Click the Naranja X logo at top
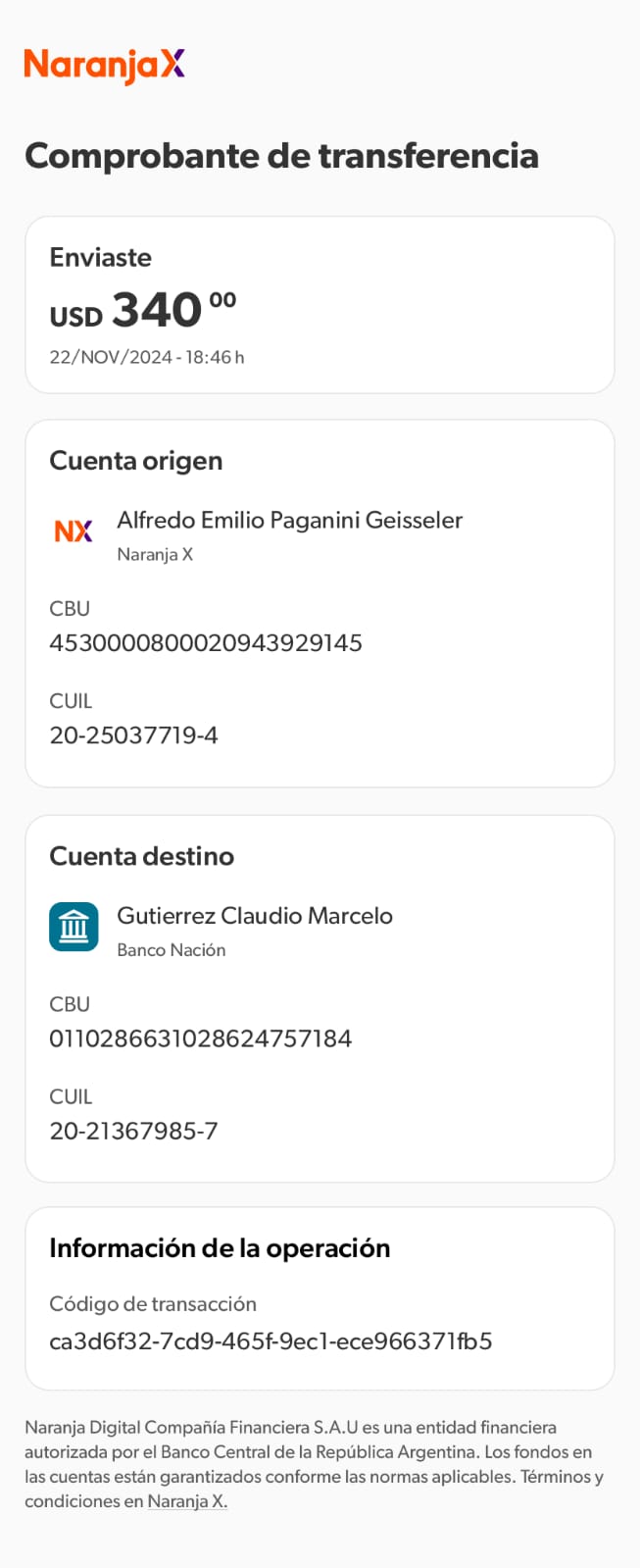Viewport: 640px width, 1568px height. [105, 66]
